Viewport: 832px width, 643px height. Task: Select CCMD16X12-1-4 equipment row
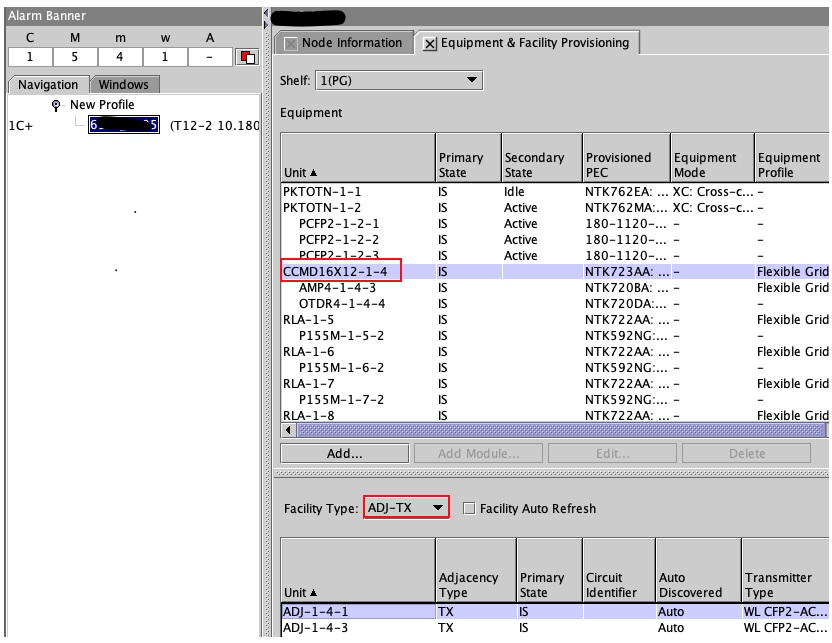point(555,272)
